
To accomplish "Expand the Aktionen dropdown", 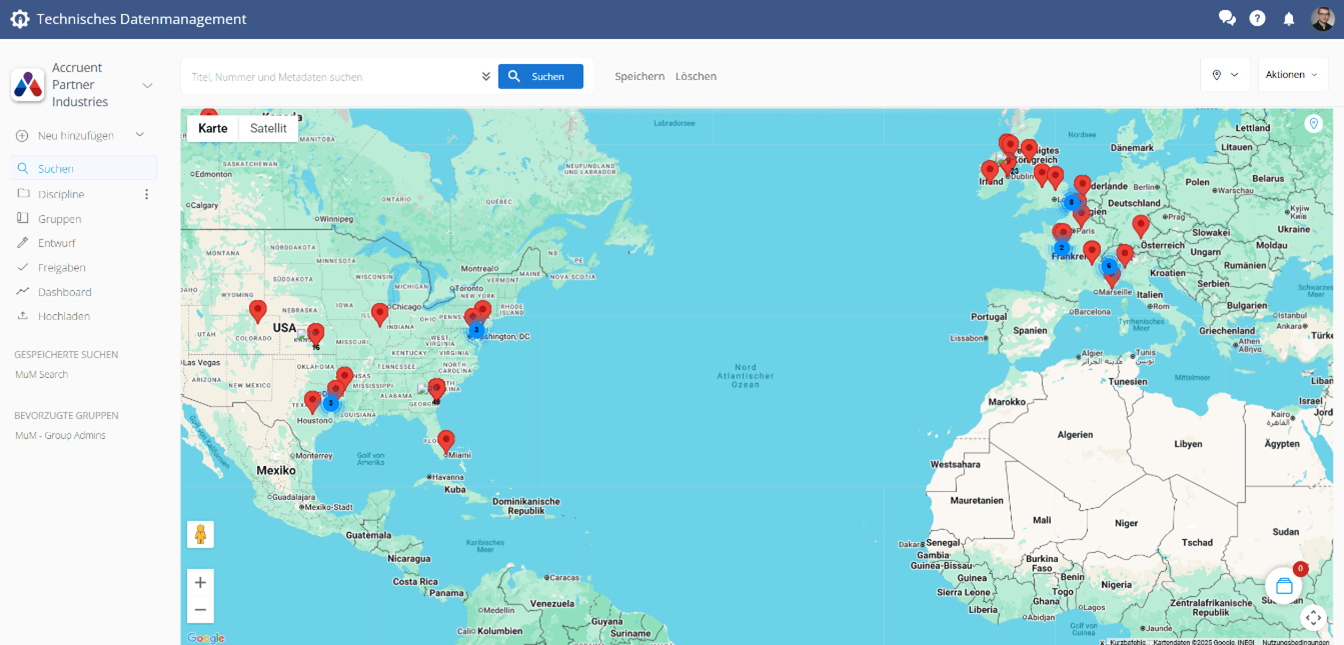I will pos(1292,75).
